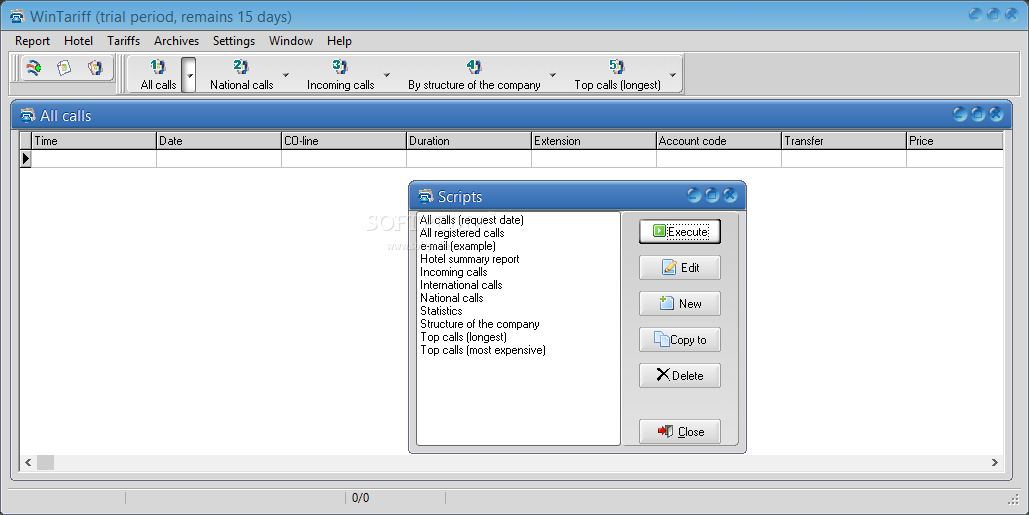Open dropdown arrow next to All calls
The width and height of the screenshot is (1029, 515).
(x=189, y=75)
